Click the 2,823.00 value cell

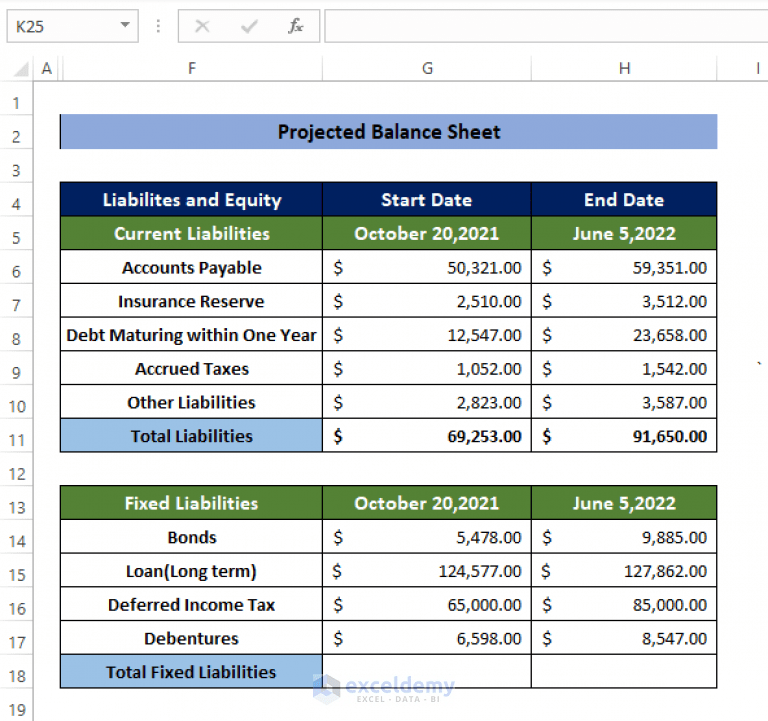427,402
